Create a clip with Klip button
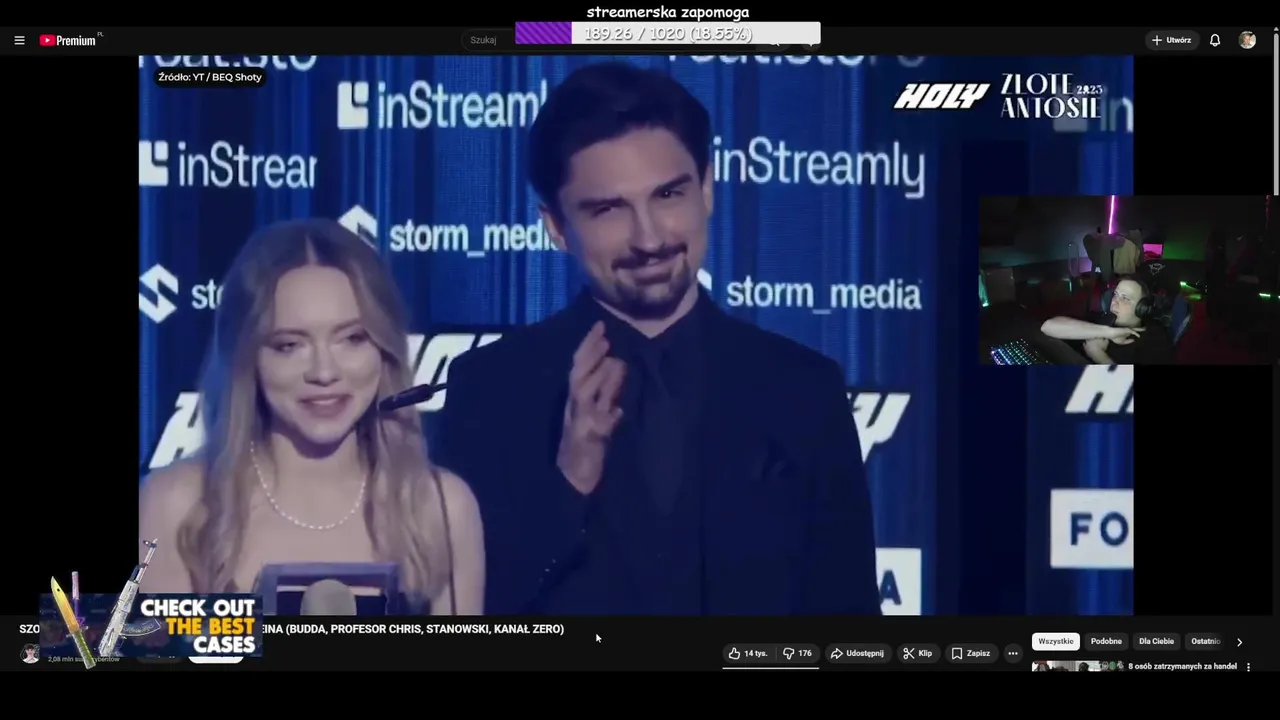 [917, 653]
